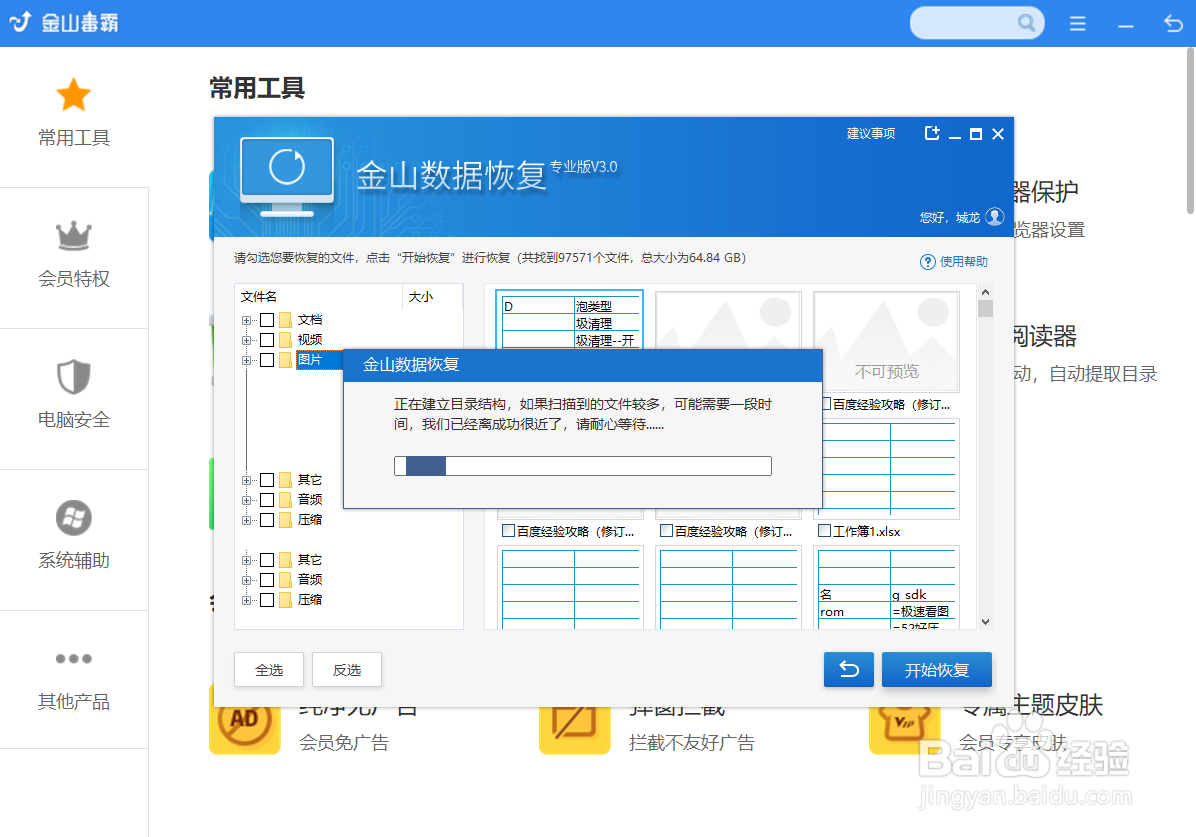Screen dimensions: 1196x837
Task: Check the 图片 folder checkbox
Action: click(x=267, y=360)
